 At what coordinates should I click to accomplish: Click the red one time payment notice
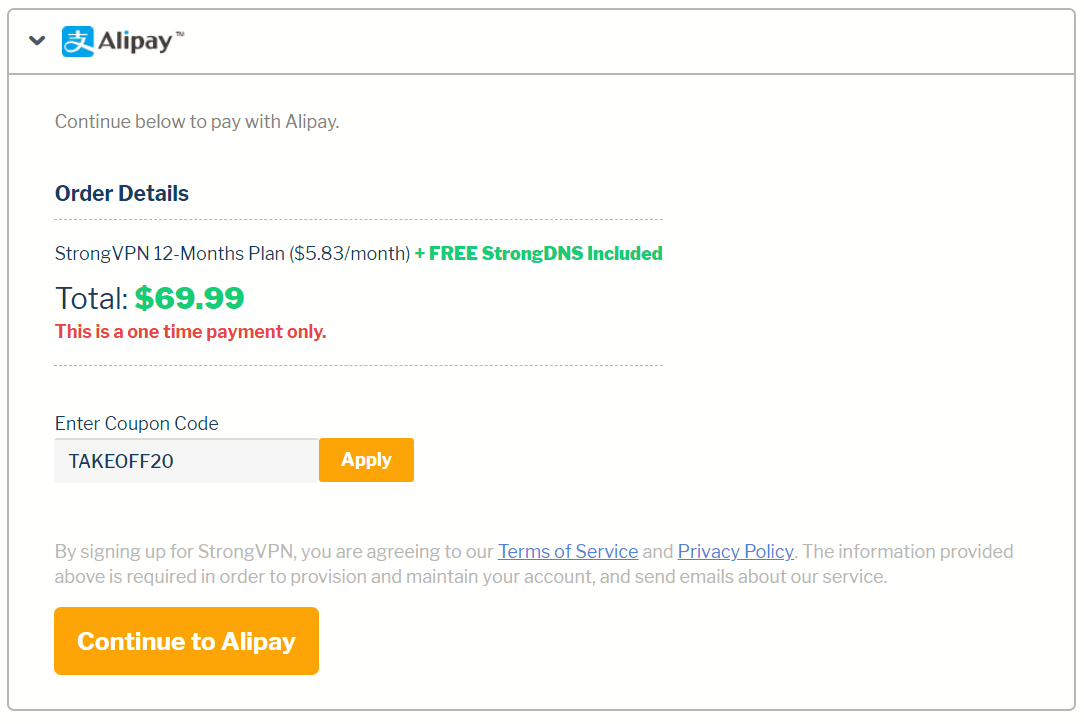(x=191, y=332)
